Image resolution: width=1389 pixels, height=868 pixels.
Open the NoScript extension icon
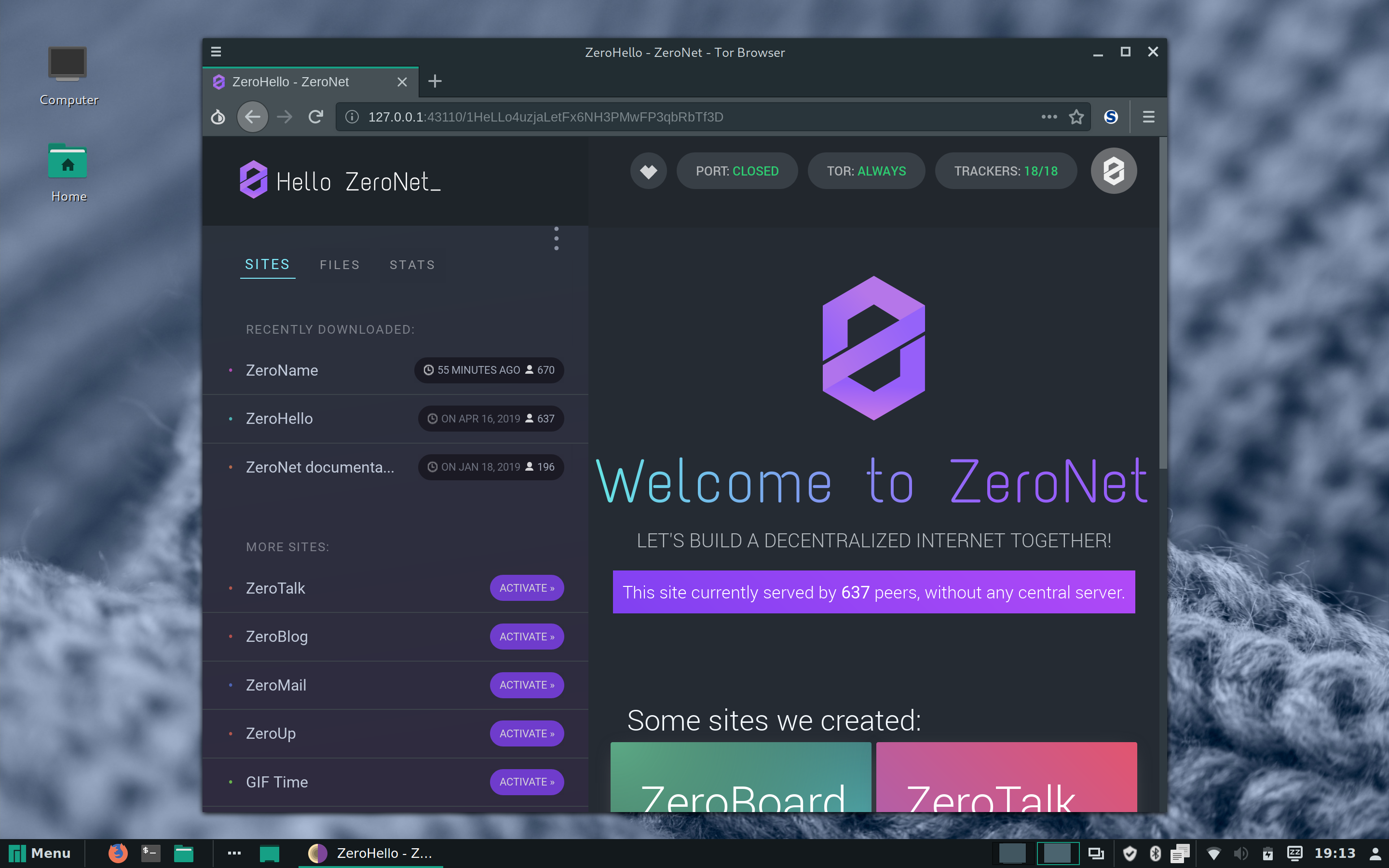[1111, 117]
